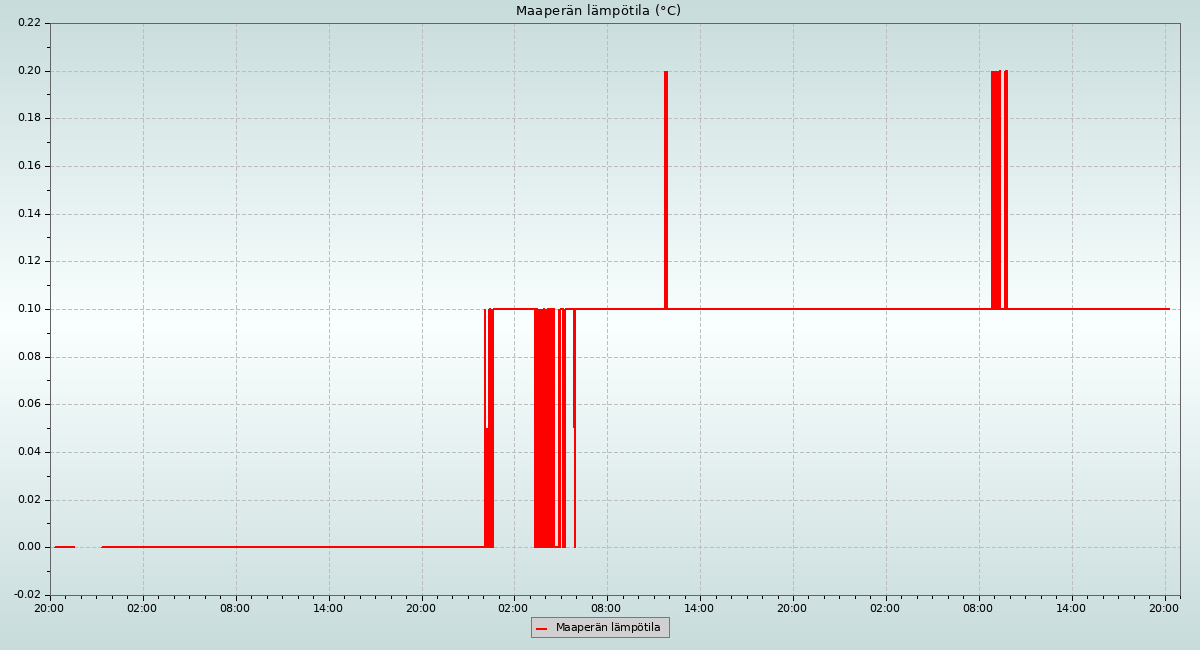Click the 0.16 y-axis label
The height and width of the screenshot is (650, 1200).
29,166
